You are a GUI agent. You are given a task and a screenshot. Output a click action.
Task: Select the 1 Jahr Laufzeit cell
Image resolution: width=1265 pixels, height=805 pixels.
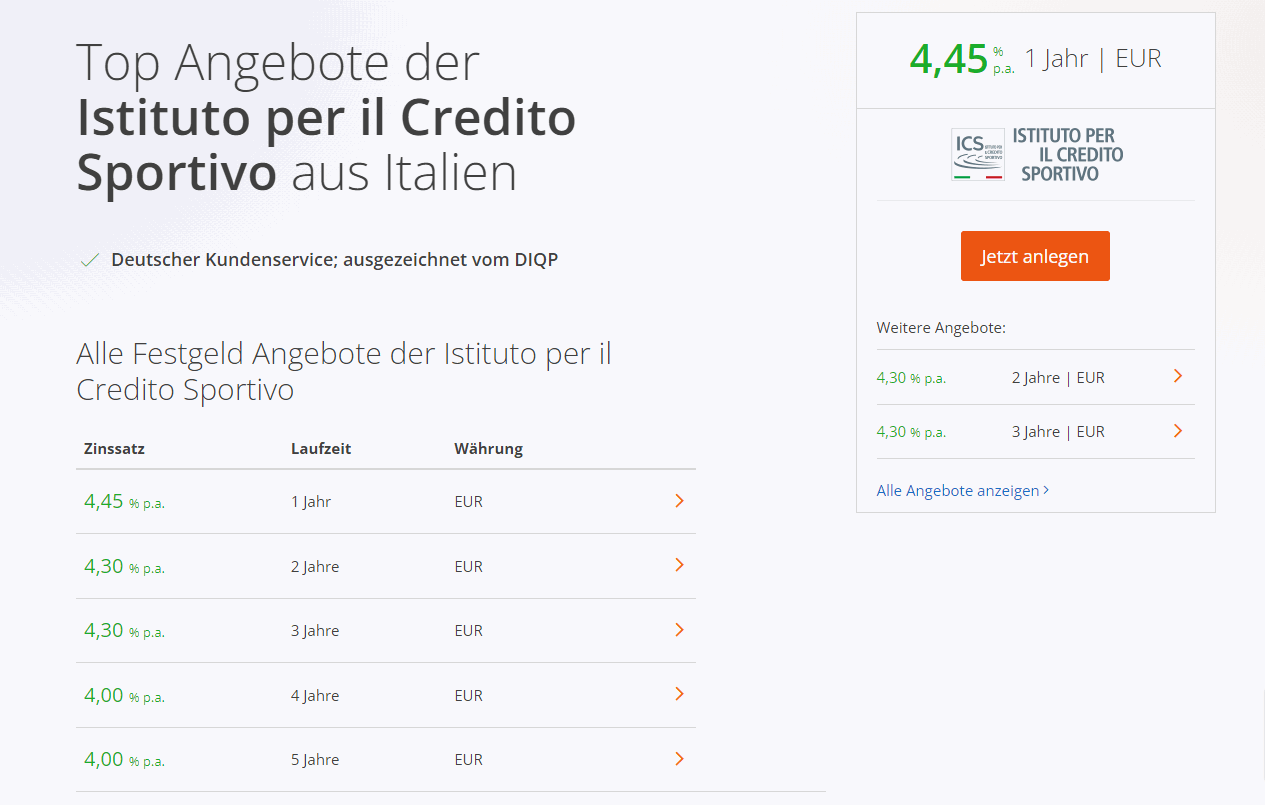tap(311, 502)
